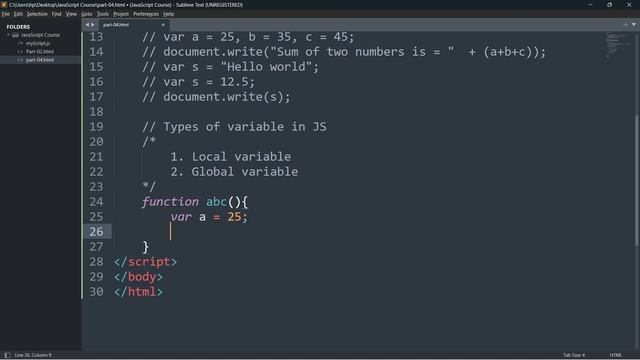This screenshot has height=360, width=640.
Task: Click the part-04.html file icon in sidebar
Action: coord(20,60)
